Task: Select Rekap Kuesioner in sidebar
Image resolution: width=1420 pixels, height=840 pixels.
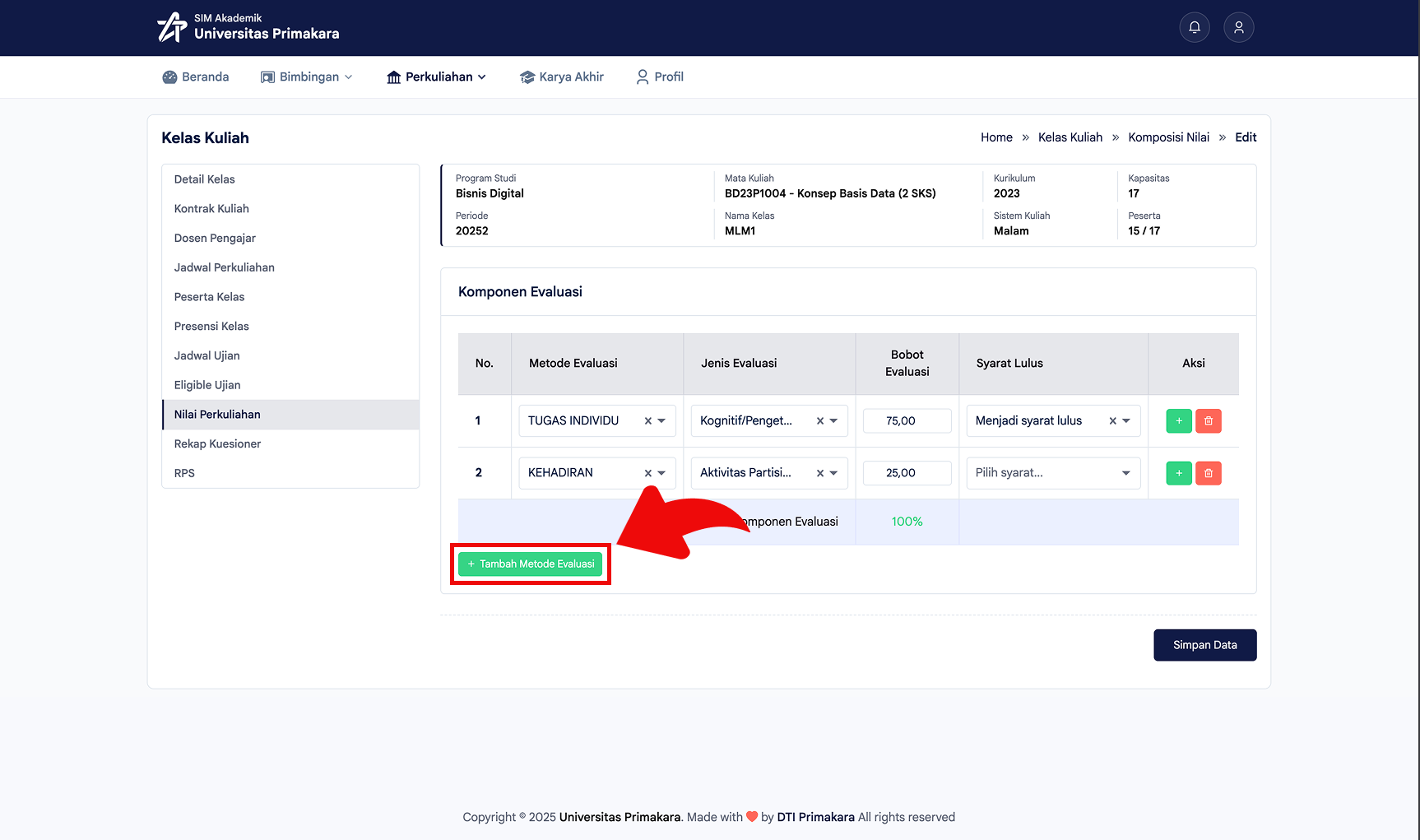Action: click(290, 443)
